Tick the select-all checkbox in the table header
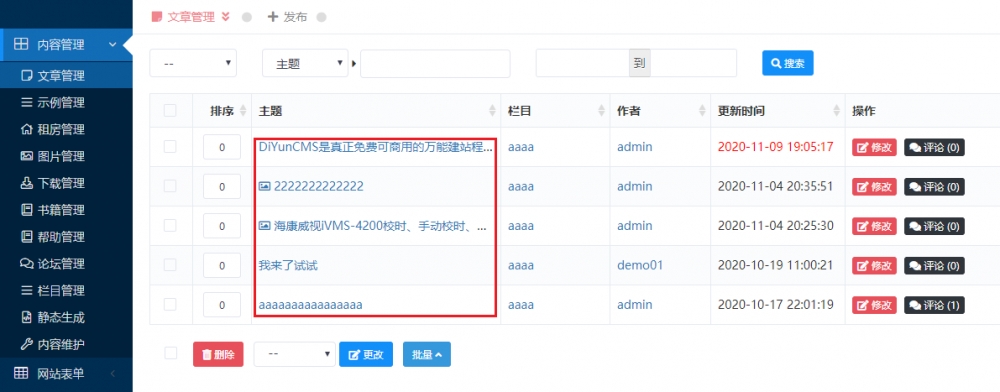 point(170,111)
